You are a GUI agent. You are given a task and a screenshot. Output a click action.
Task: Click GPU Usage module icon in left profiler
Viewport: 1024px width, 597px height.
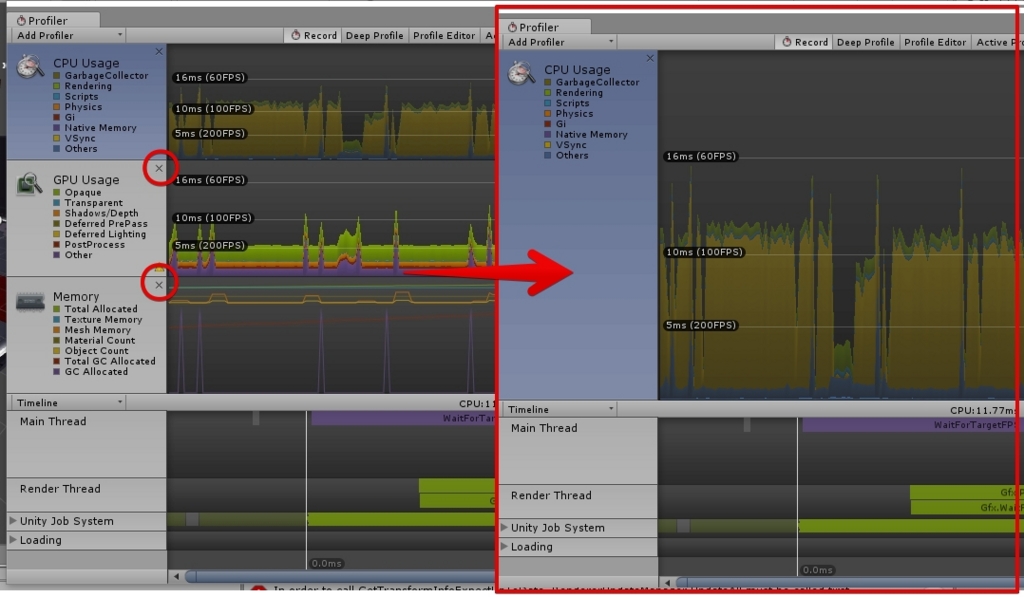pos(29,184)
